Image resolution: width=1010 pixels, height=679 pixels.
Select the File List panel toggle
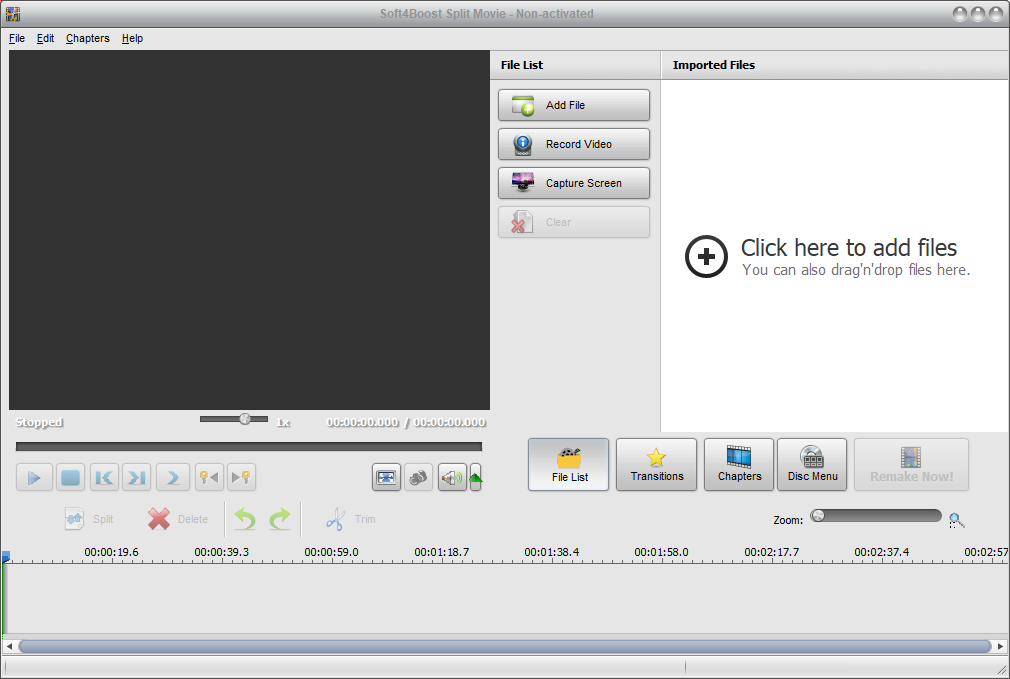(568, 464)
